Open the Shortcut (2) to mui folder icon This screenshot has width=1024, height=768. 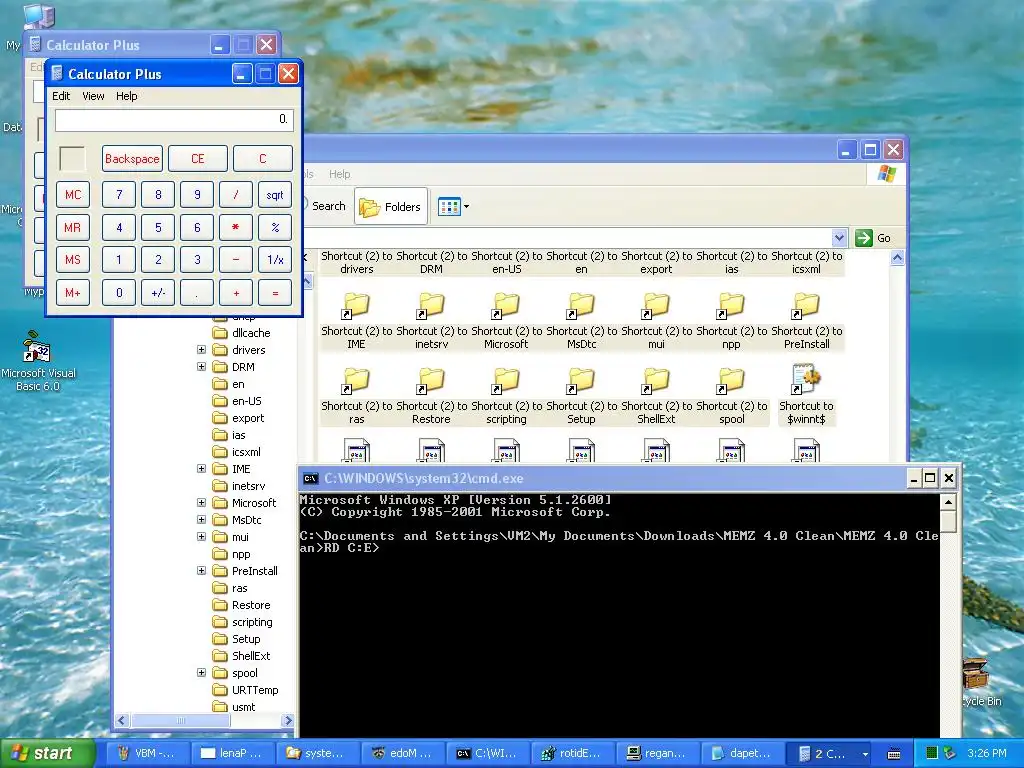tap(656, 306)
